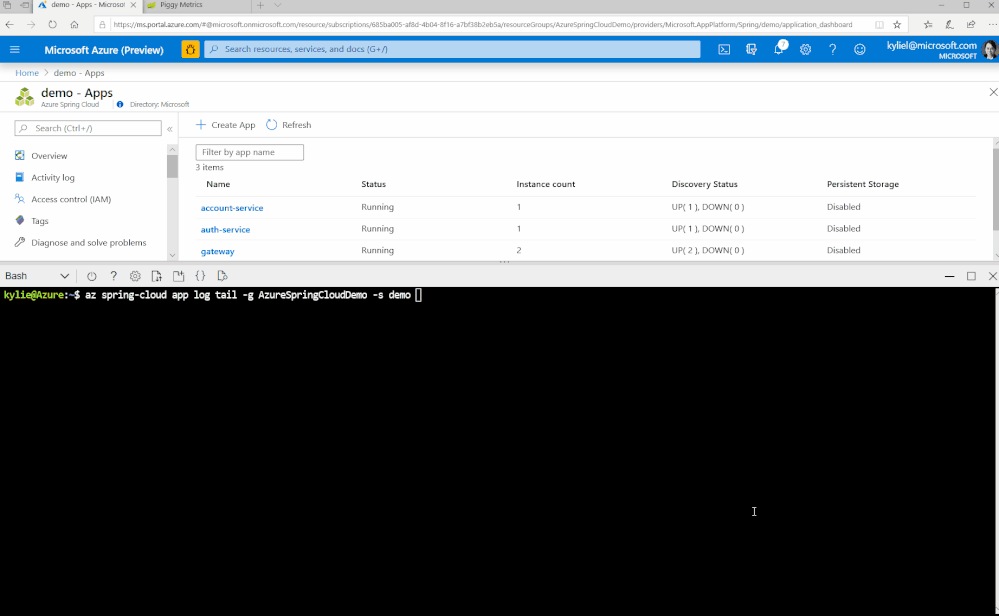Open the Azure portal hamburger menu
Image resolution: width=999 pixels, height=616 pixels.
click(15, 50)
